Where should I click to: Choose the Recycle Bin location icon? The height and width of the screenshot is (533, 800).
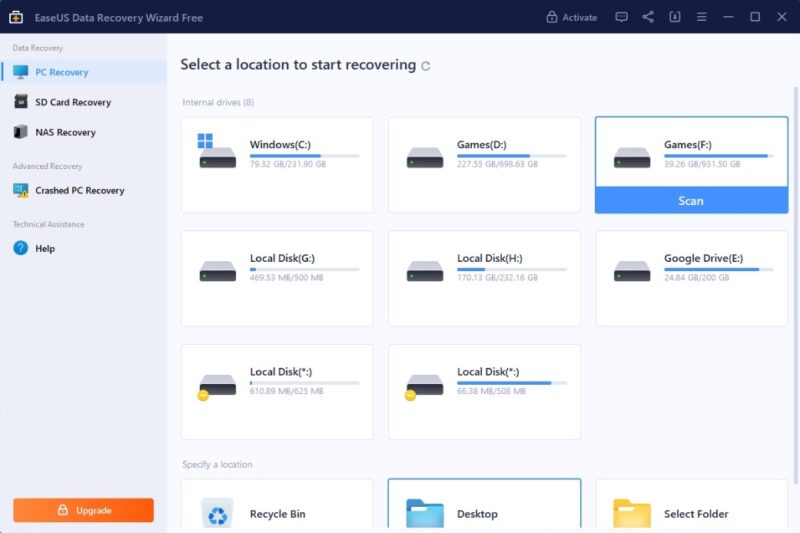pyautogui.click(x=217, y=513)
